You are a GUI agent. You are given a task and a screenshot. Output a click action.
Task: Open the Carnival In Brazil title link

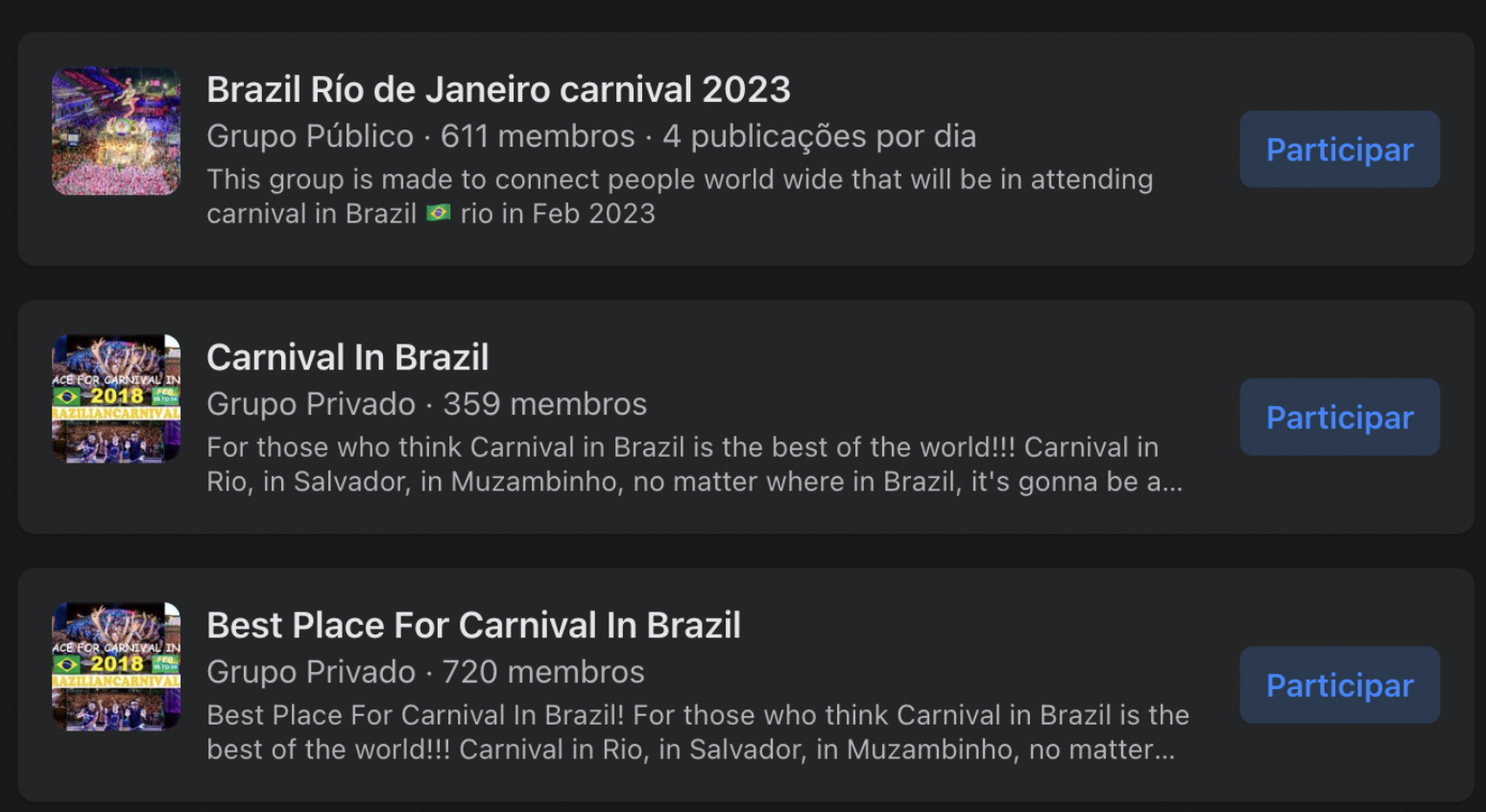click(348, 357)
